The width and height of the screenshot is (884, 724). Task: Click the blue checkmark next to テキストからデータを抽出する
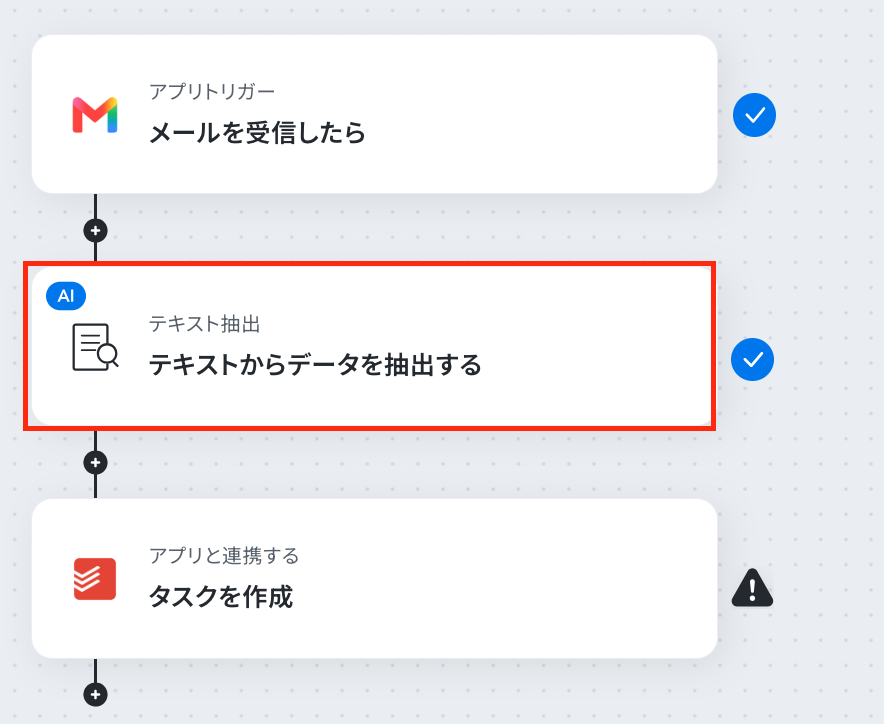(753, 359)
